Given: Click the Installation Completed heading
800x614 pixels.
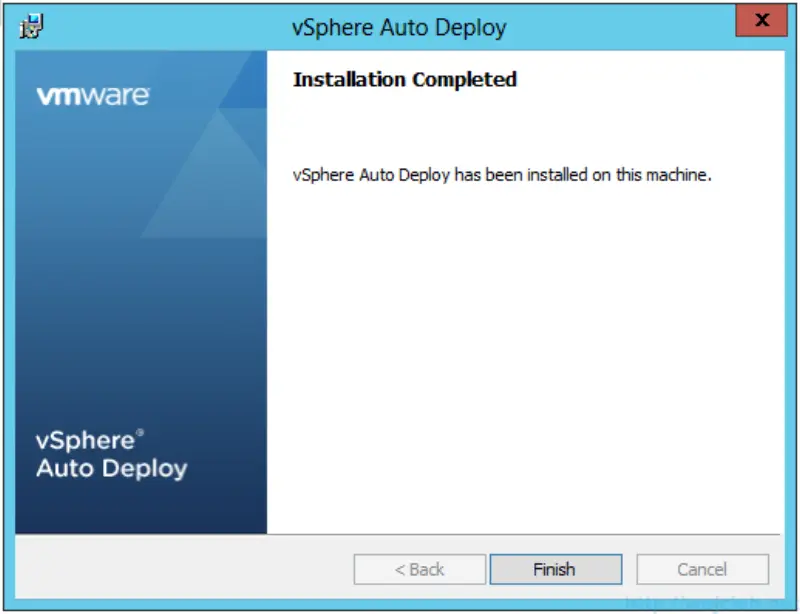Looking at the screenshot, I should (x=403, y=80).
